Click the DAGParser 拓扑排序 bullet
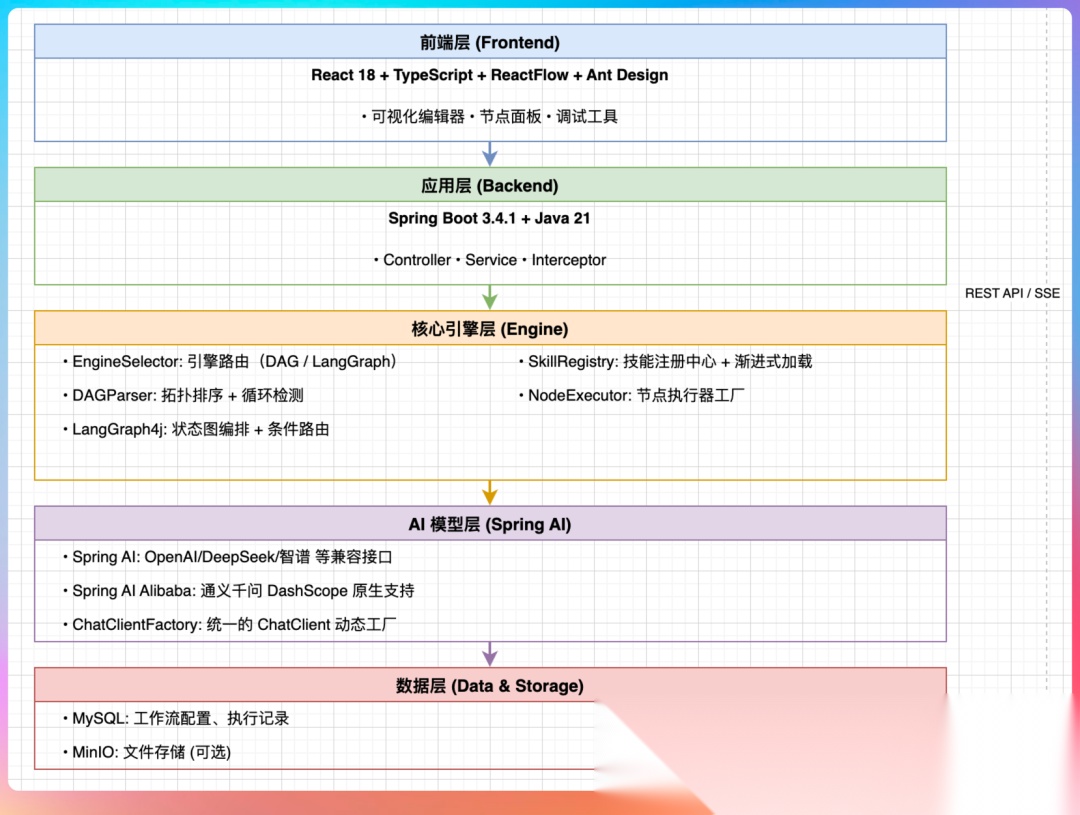Viewport: 1080px width, 815px height. (183, 395)
